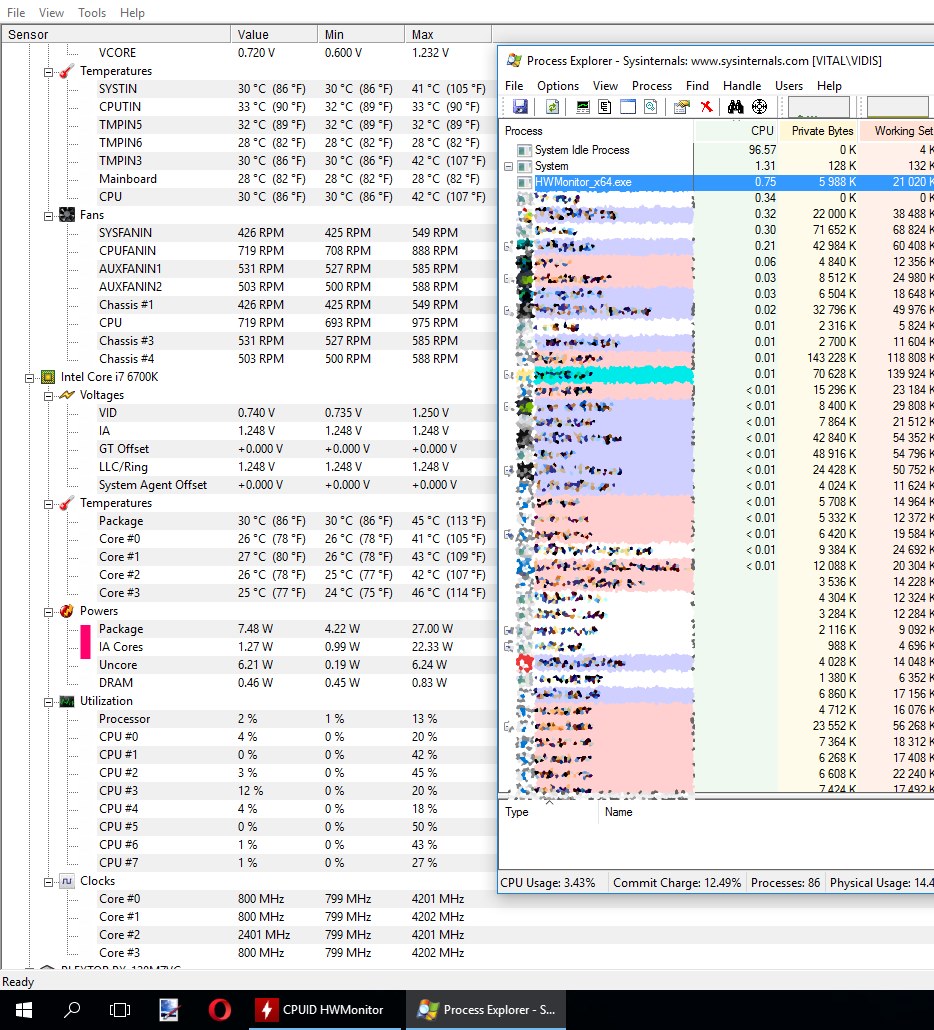Open the Options menu in Process Explorer
The width and height of the screenshot is (934, 1030).
(558, 86)
